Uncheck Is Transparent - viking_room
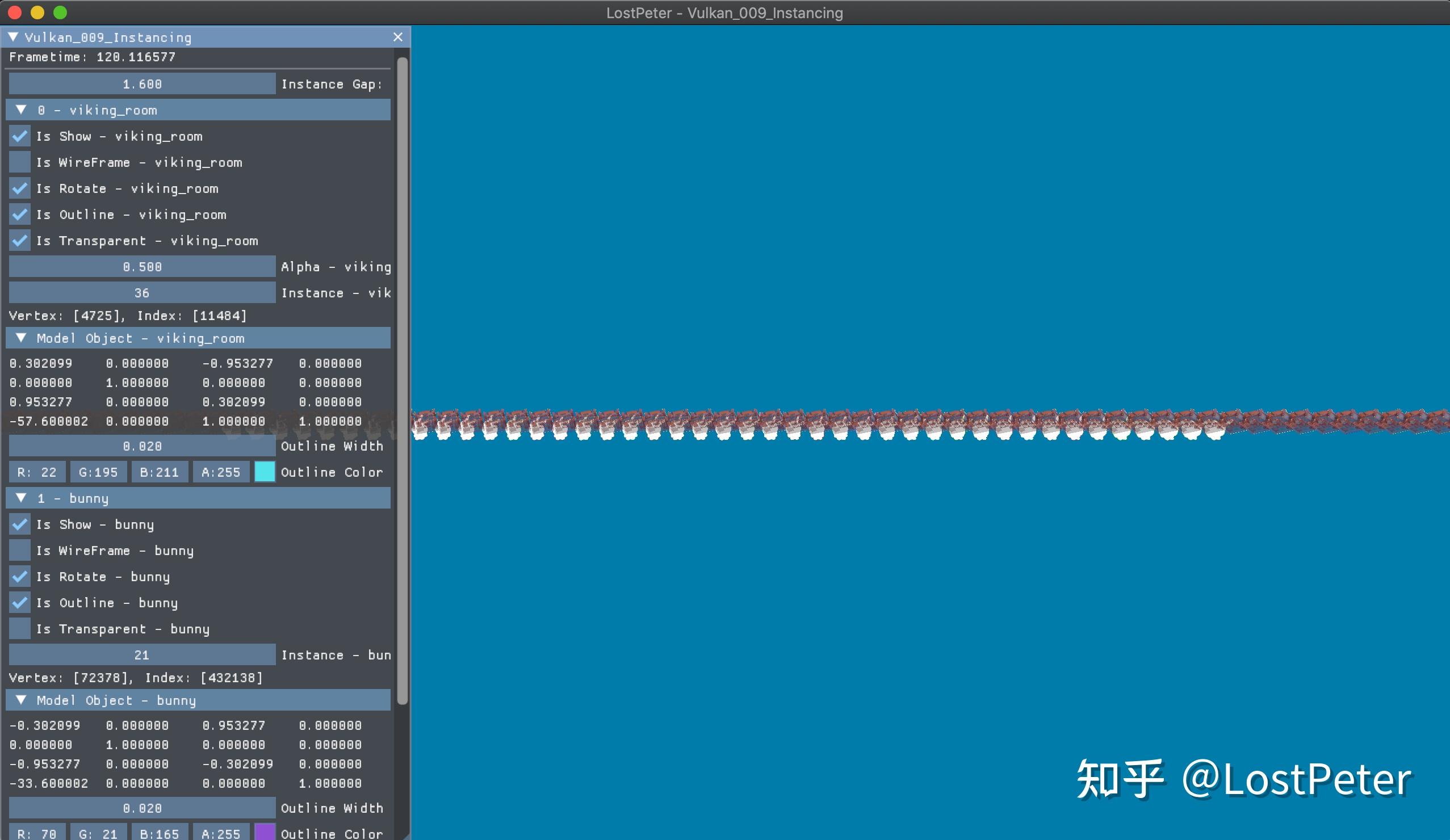Screen dimensions: 1450x840 [20, 241]
